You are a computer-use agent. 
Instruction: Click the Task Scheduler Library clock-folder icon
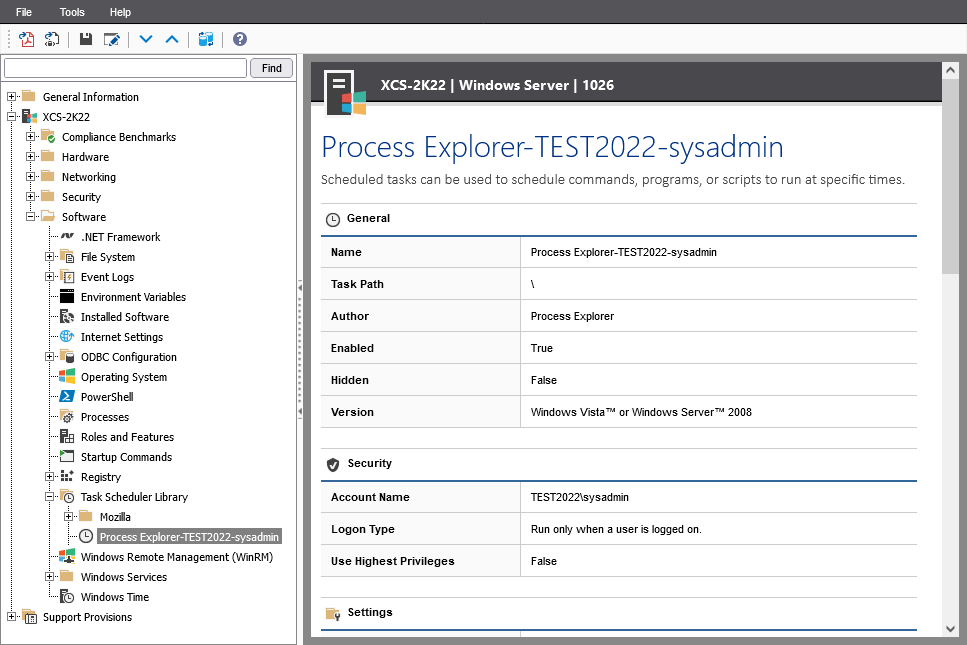67,497
